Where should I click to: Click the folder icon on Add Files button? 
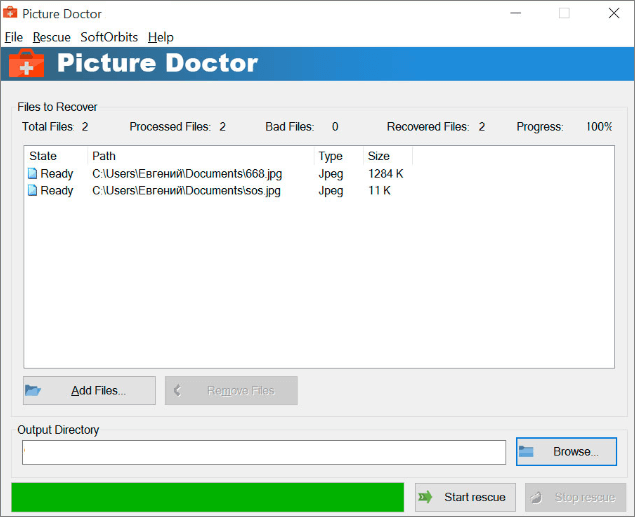tap(33, 390)
